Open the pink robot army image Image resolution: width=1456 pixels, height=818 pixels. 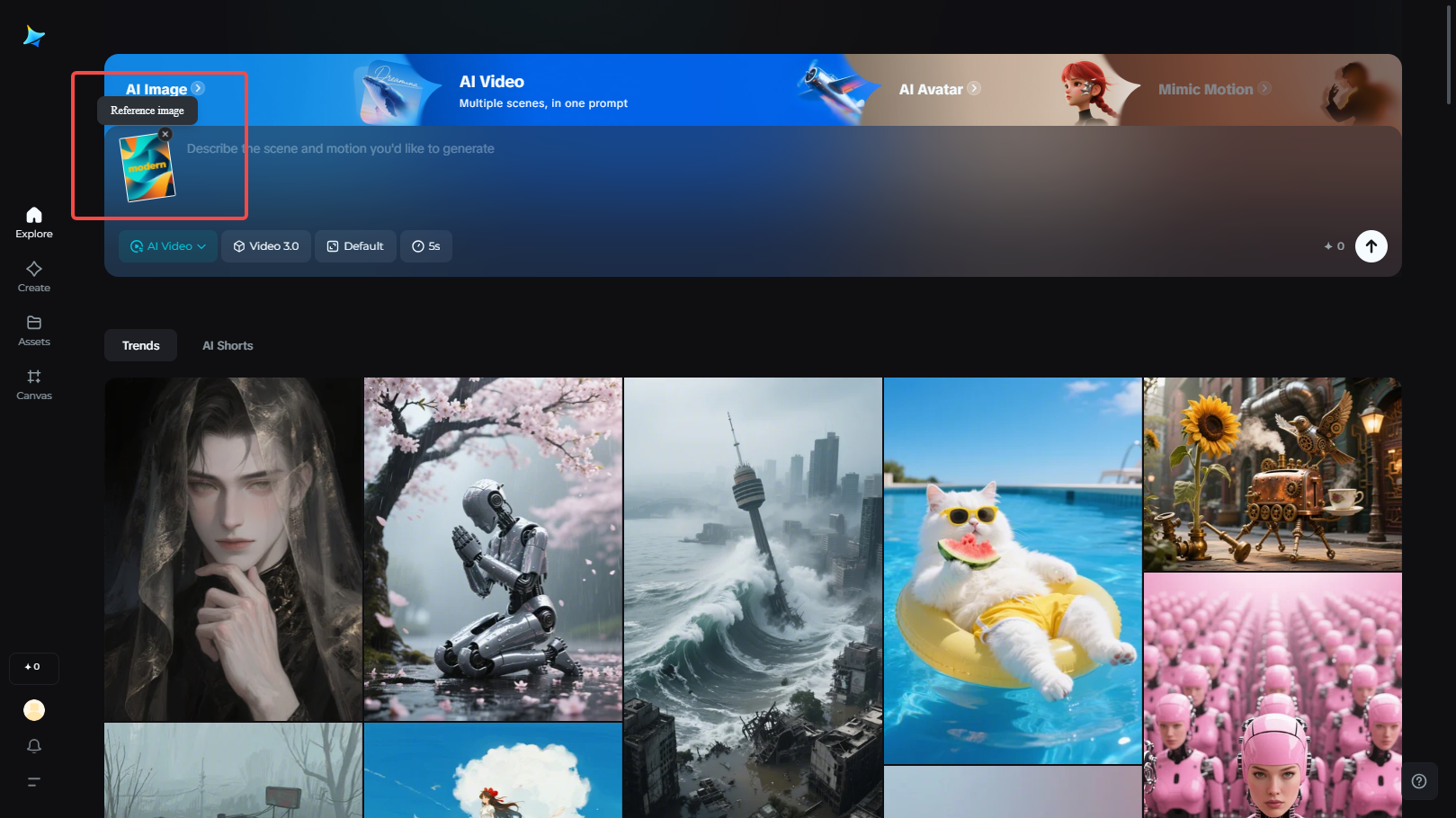pyautogui.click(x=1273, y=696)
